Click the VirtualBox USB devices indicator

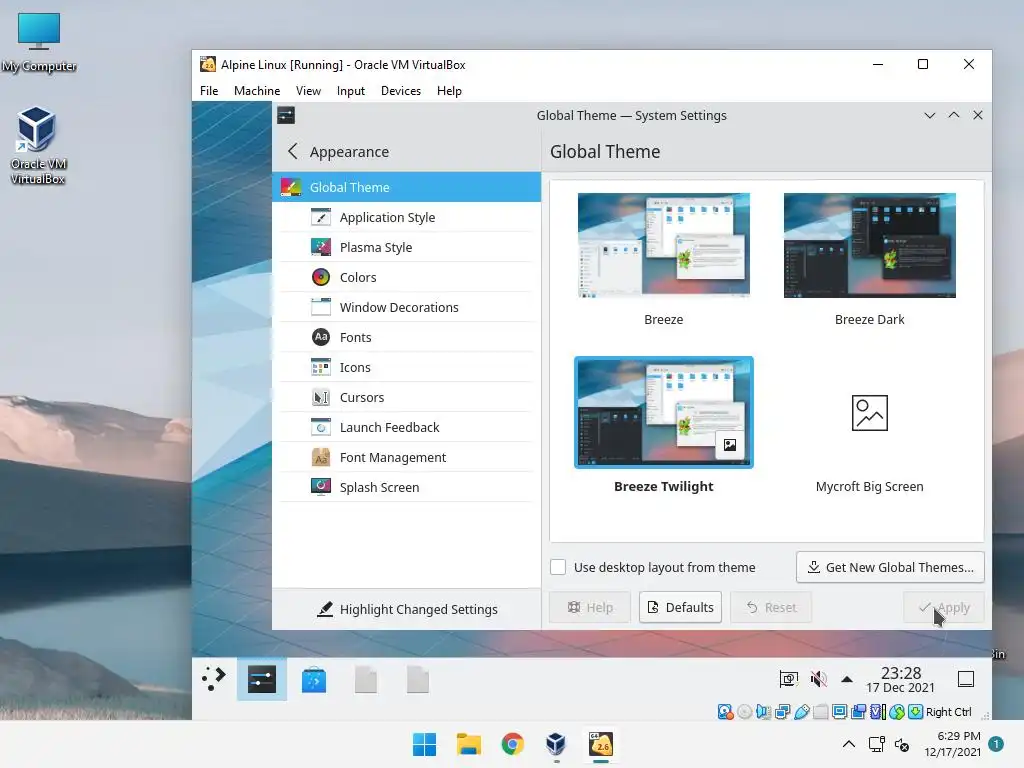tap(802, 712)
